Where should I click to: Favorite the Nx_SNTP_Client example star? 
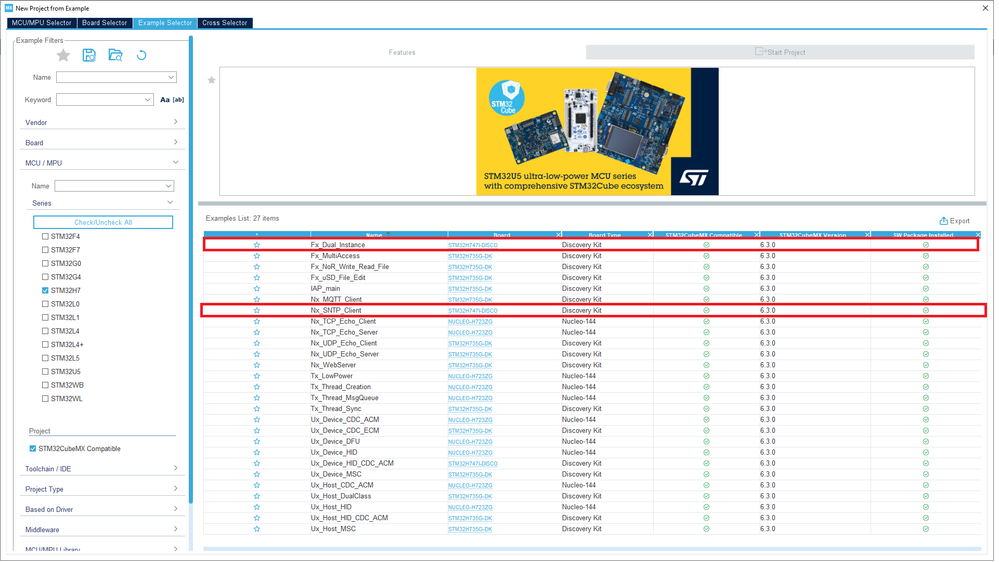(257, 310)
